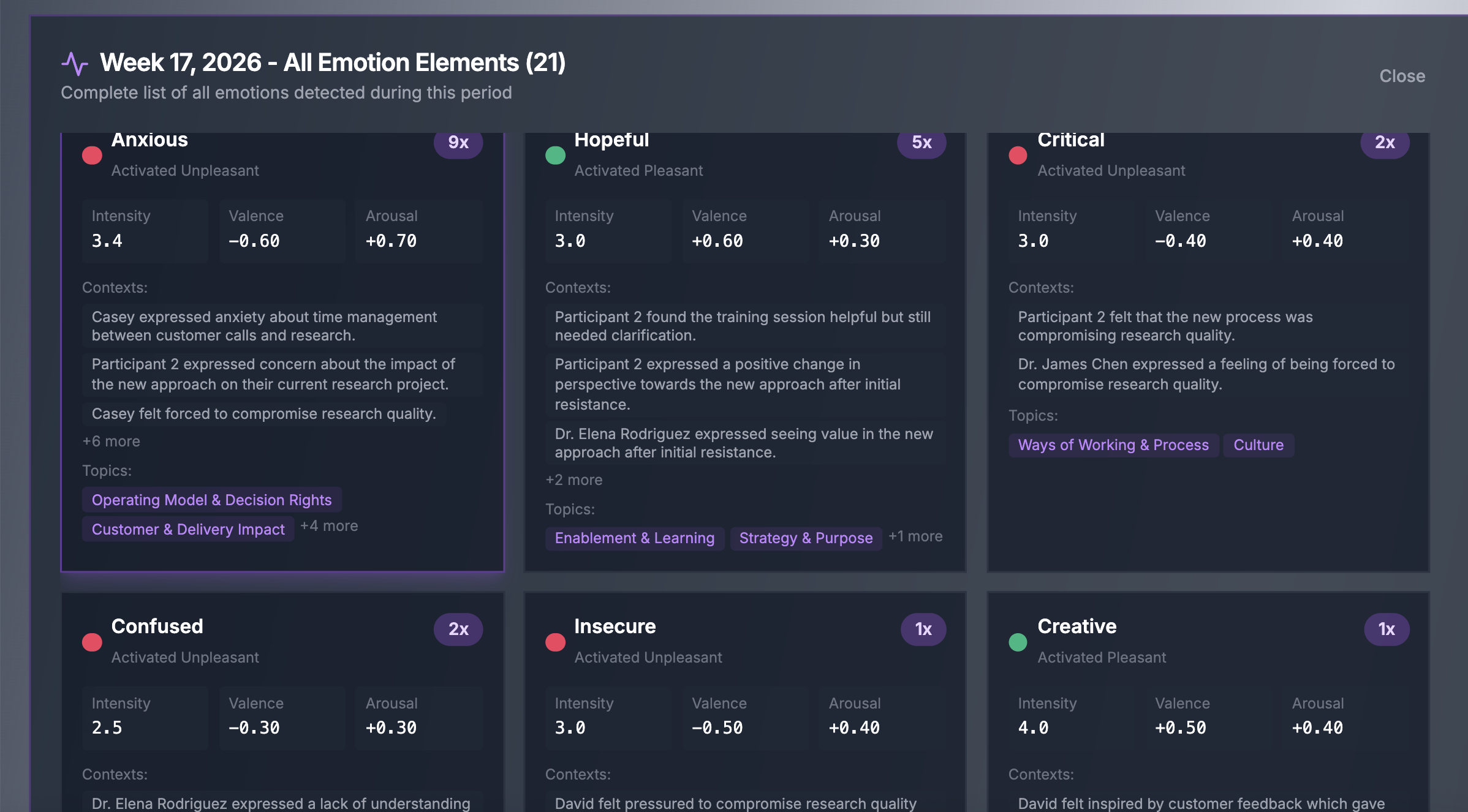
Task: Show '+4 more' topics on Anxious card
Action: pos(329,526)
